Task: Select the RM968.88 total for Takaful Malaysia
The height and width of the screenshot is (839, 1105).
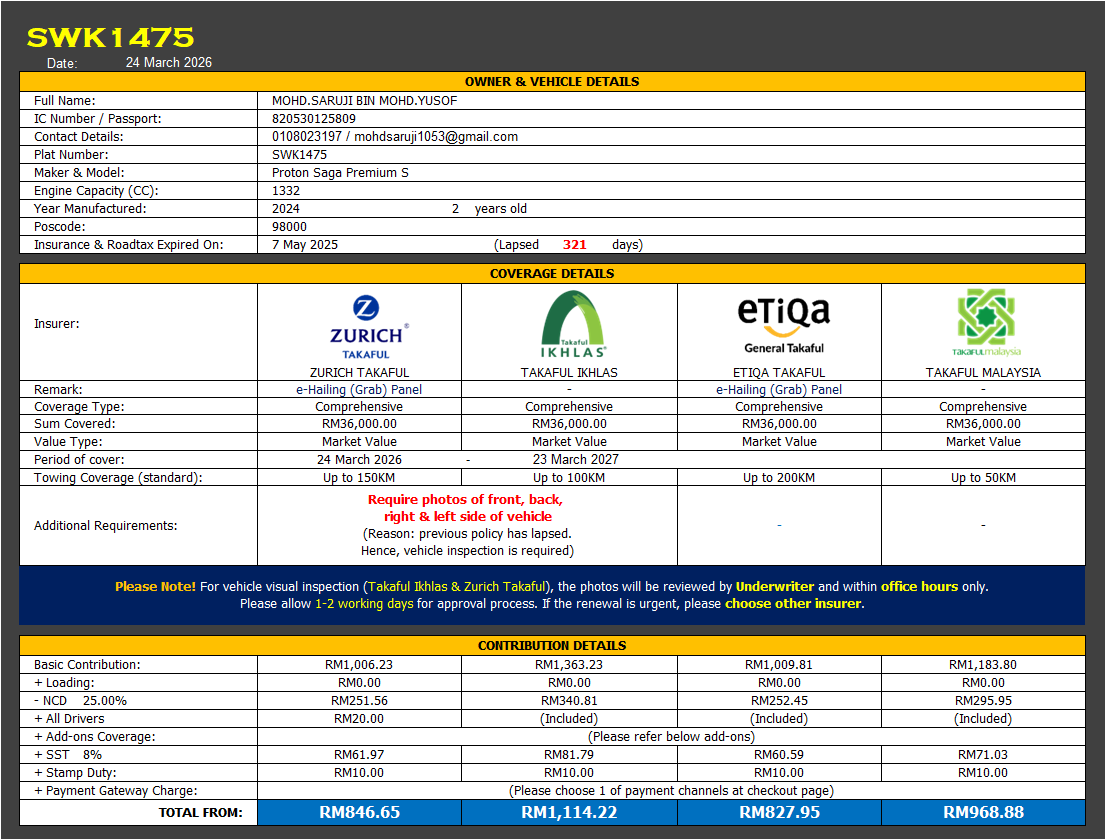Action: (x=983, y=812)
